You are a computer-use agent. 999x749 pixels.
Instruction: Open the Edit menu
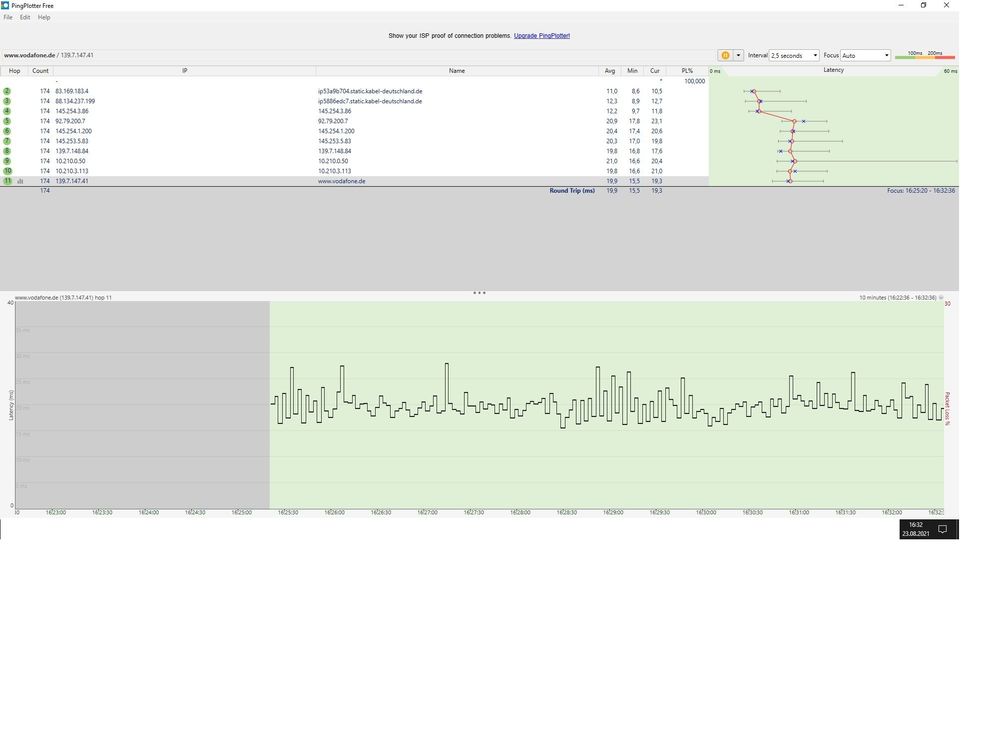coord(25,17)
